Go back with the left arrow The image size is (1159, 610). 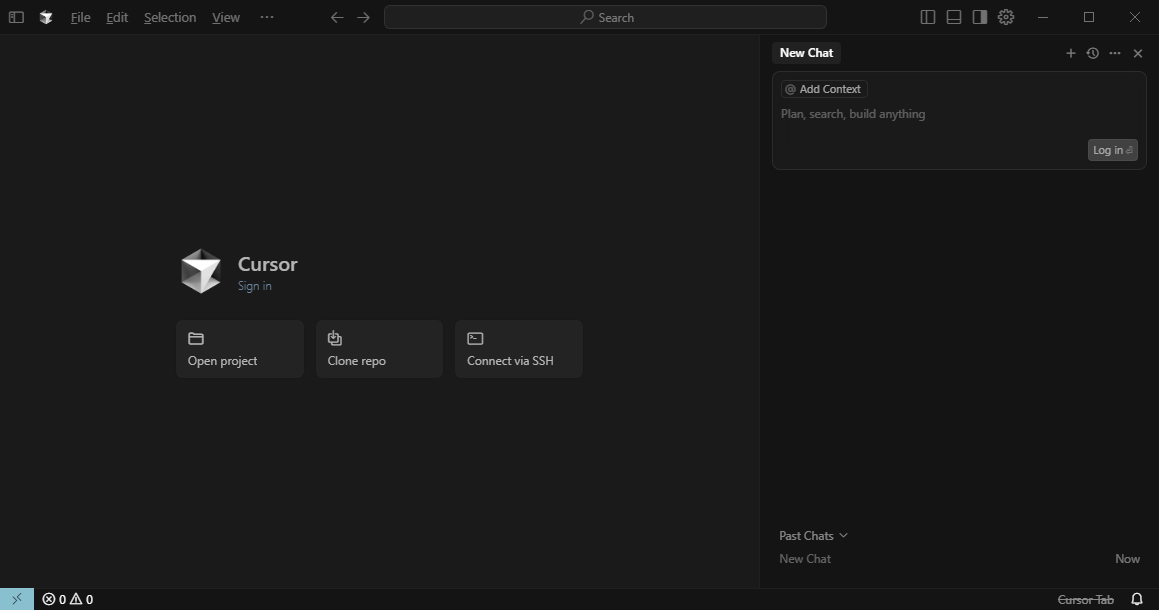337,17
